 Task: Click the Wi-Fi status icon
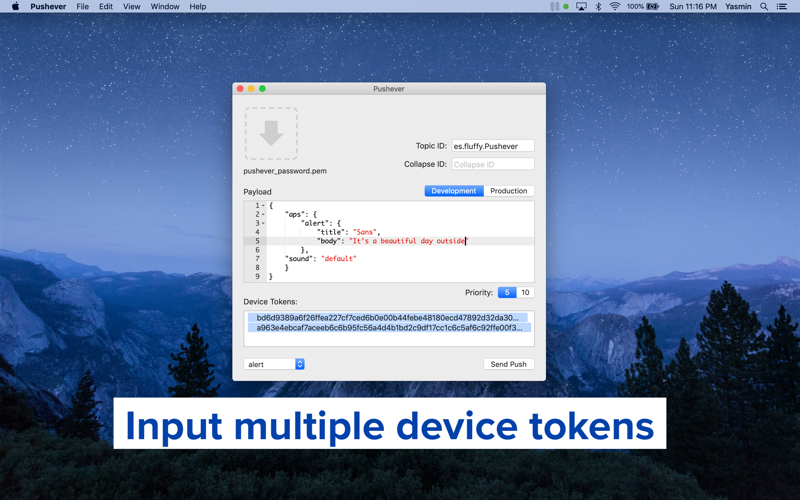pos(615,7)
